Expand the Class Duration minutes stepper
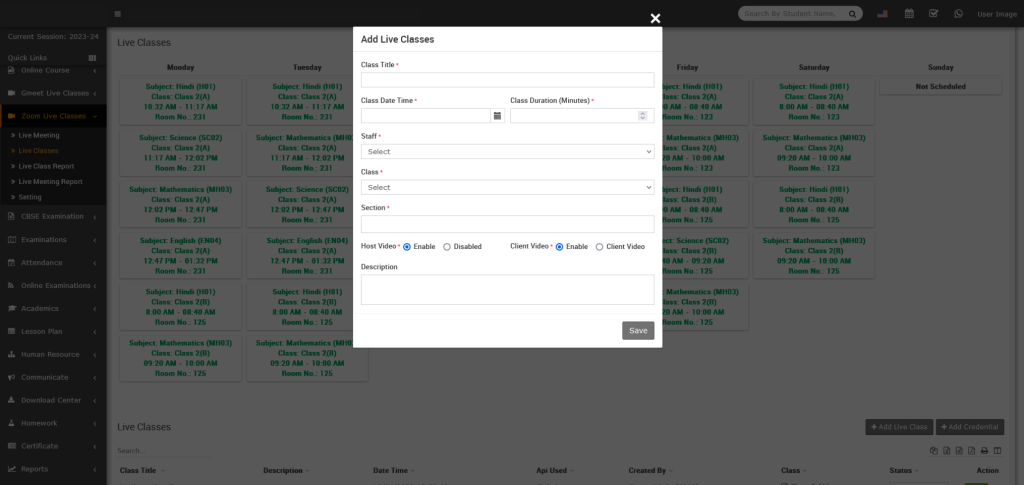1024x485 pixels. pos(647,116)
